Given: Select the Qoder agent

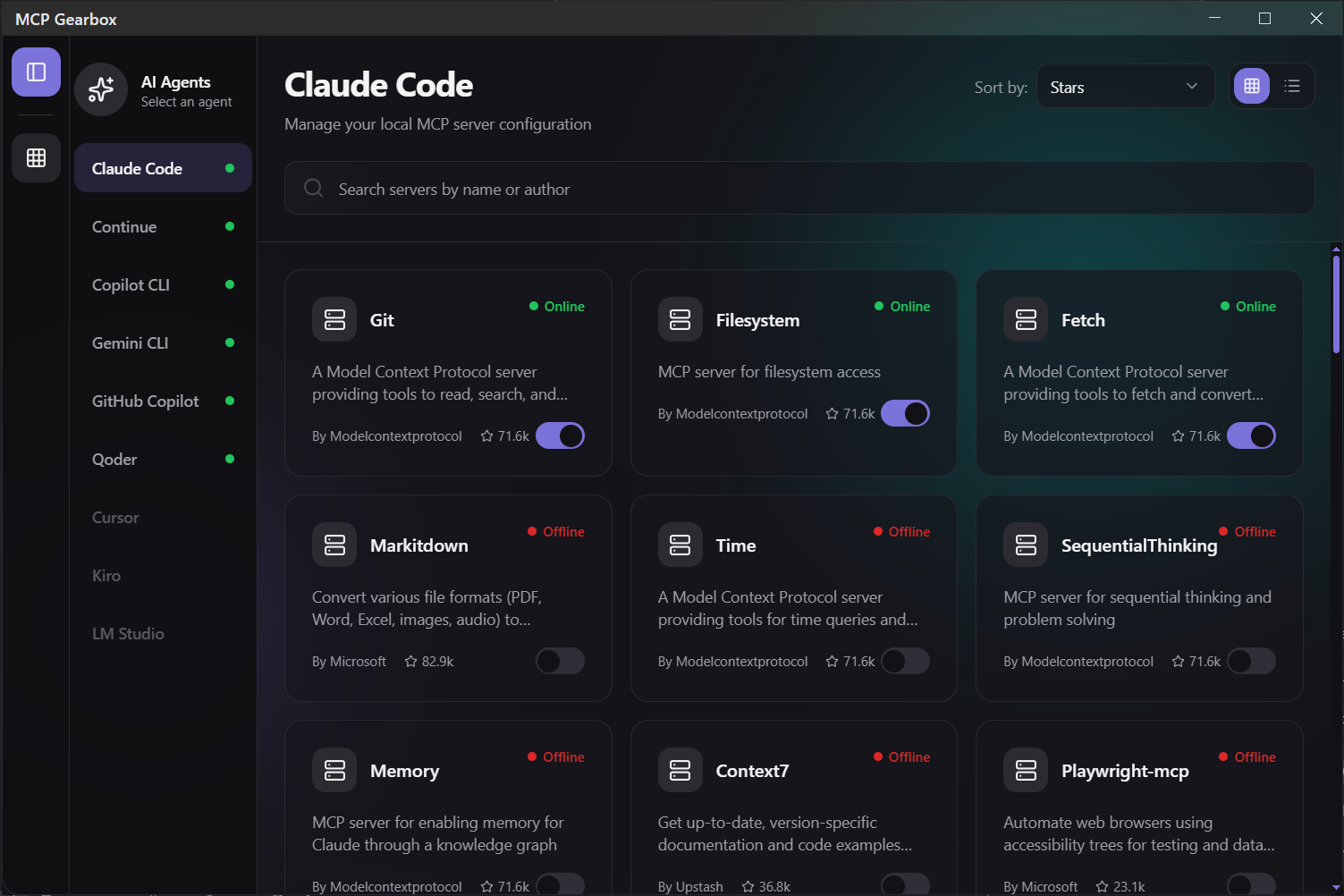Looking at the screenshot, I should [x=163, y=459].
